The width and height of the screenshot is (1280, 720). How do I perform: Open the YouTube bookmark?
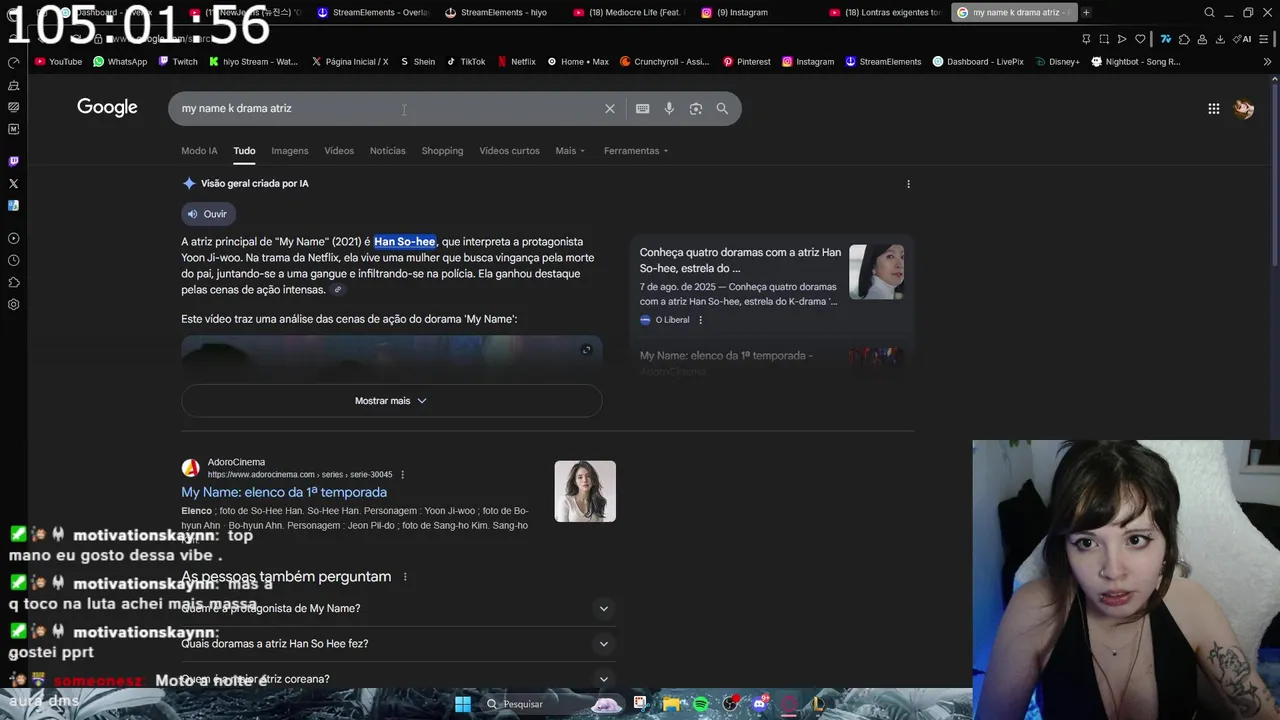pos(58,62)
